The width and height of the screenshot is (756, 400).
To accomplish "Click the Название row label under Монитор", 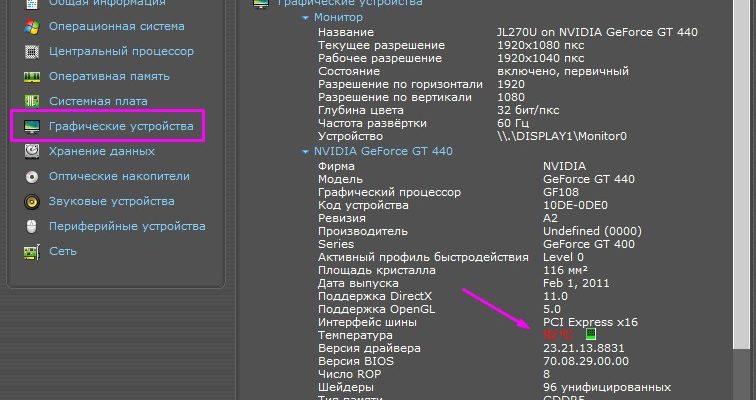I will coord(346,32).
